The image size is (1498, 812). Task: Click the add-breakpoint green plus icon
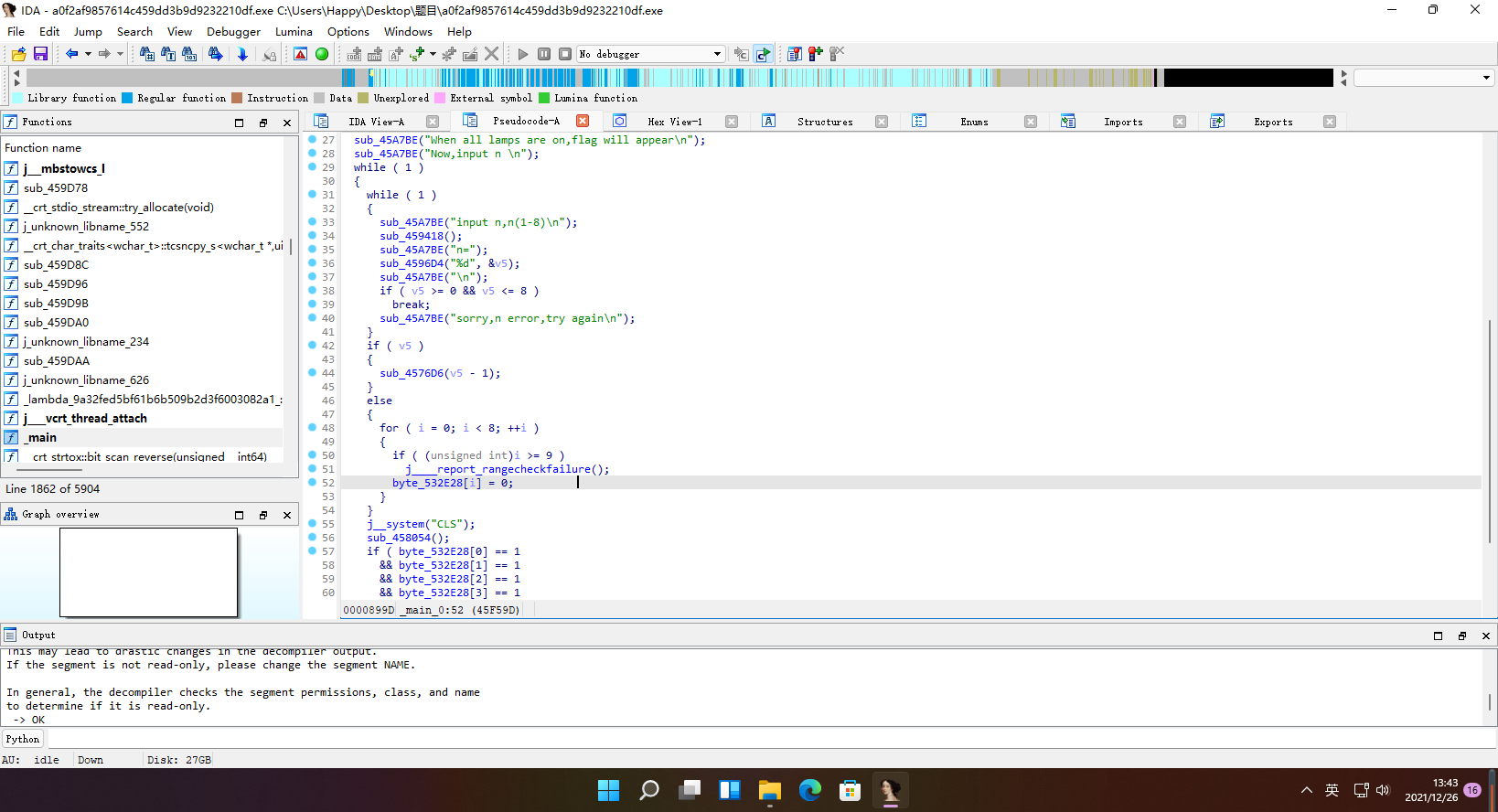[x=816, y=54]
